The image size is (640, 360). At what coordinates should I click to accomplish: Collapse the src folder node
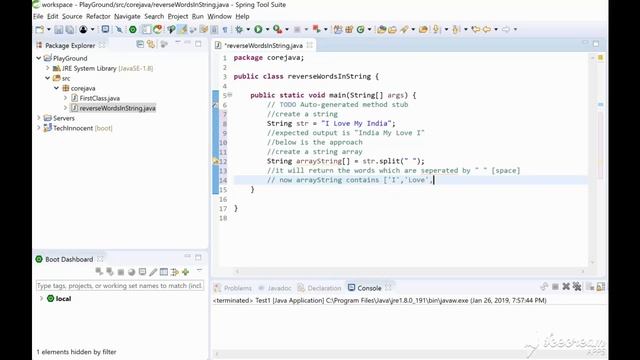(48, 78)
